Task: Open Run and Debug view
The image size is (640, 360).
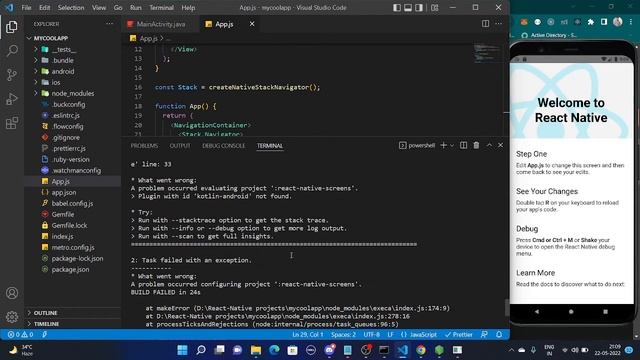Action: [12, 99]
